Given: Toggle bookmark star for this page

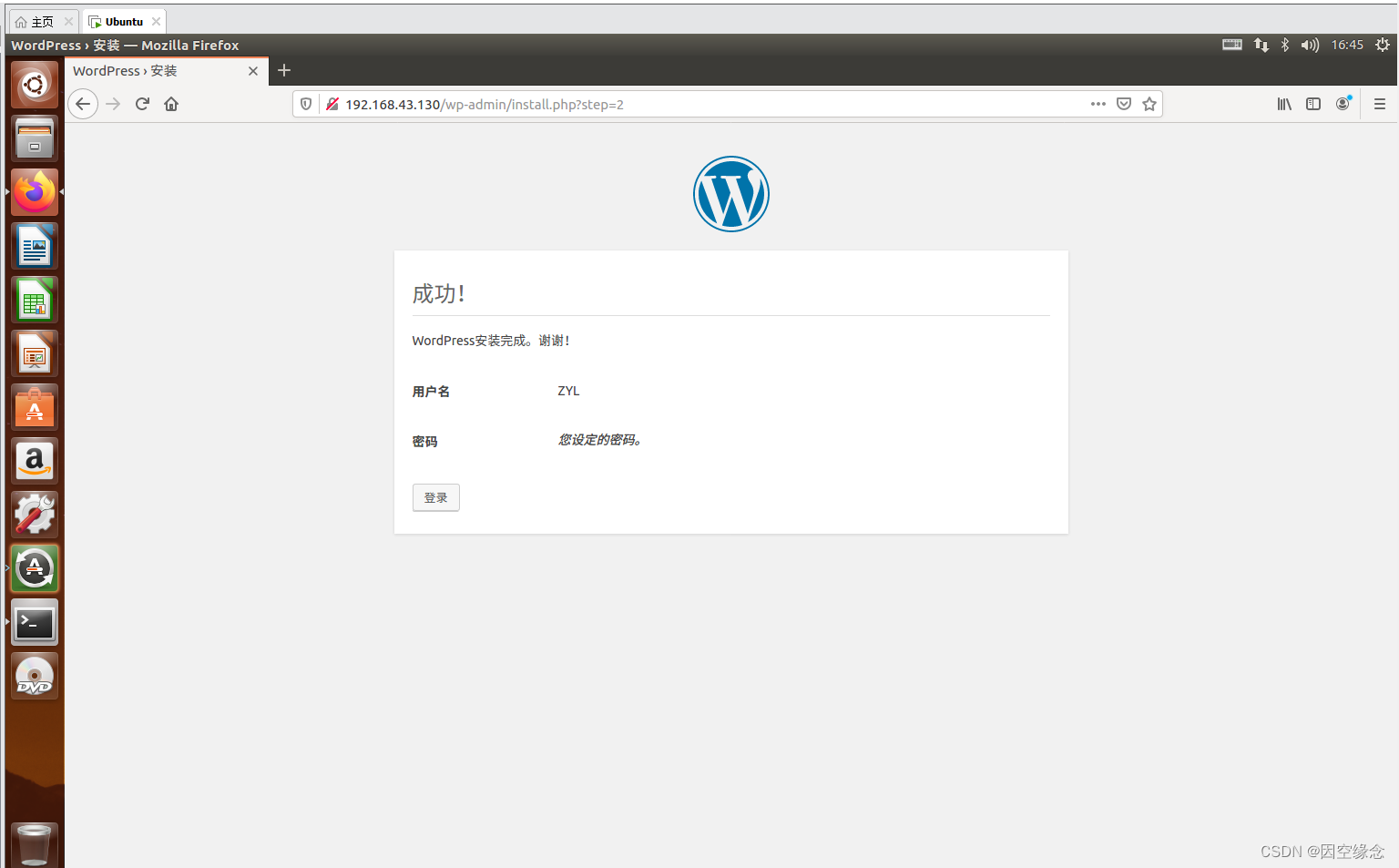Looking at the screenshot, I should (1149, 104).
